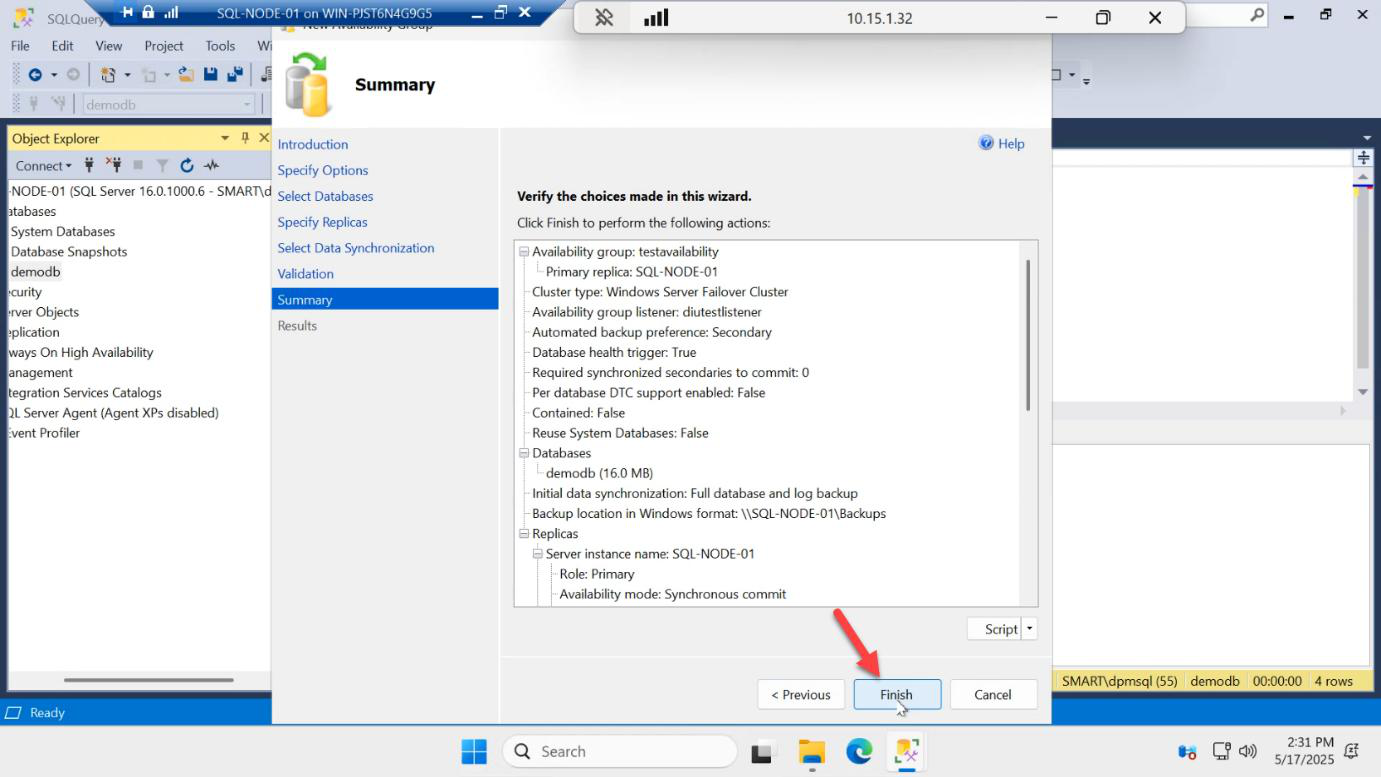1381x777 pixels.
Task: Open the toolbar overflow options arrow
Action: 1087,79
